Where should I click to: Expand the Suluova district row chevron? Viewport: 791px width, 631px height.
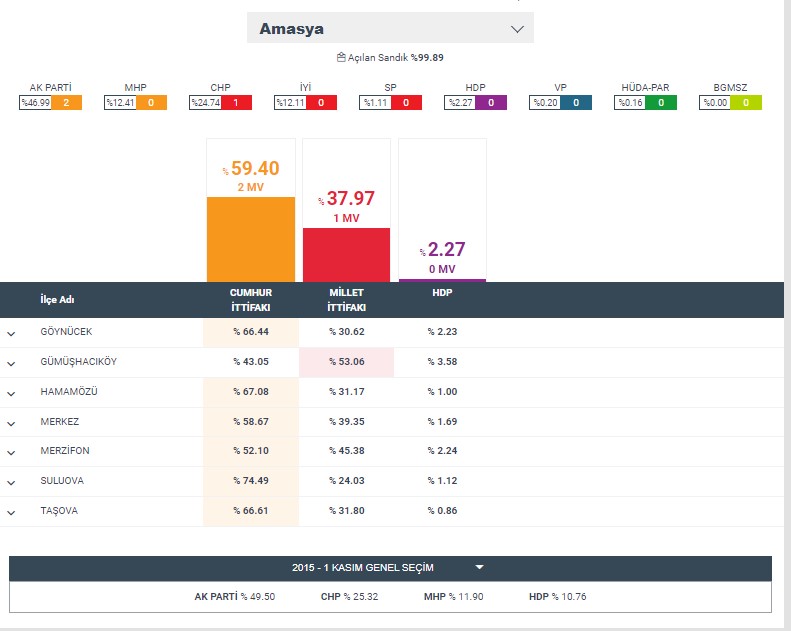[11, 483]
